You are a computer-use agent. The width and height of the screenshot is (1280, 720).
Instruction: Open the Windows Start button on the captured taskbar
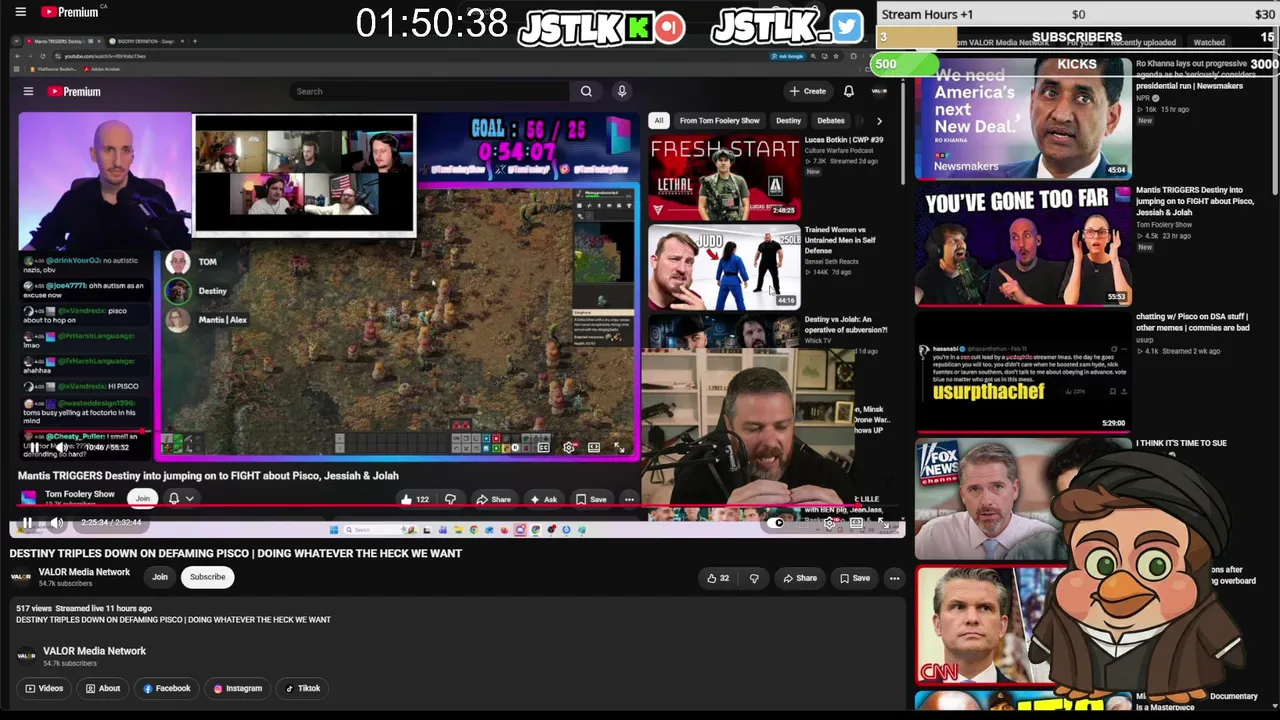pyautogui.click(x=334, y=529)
